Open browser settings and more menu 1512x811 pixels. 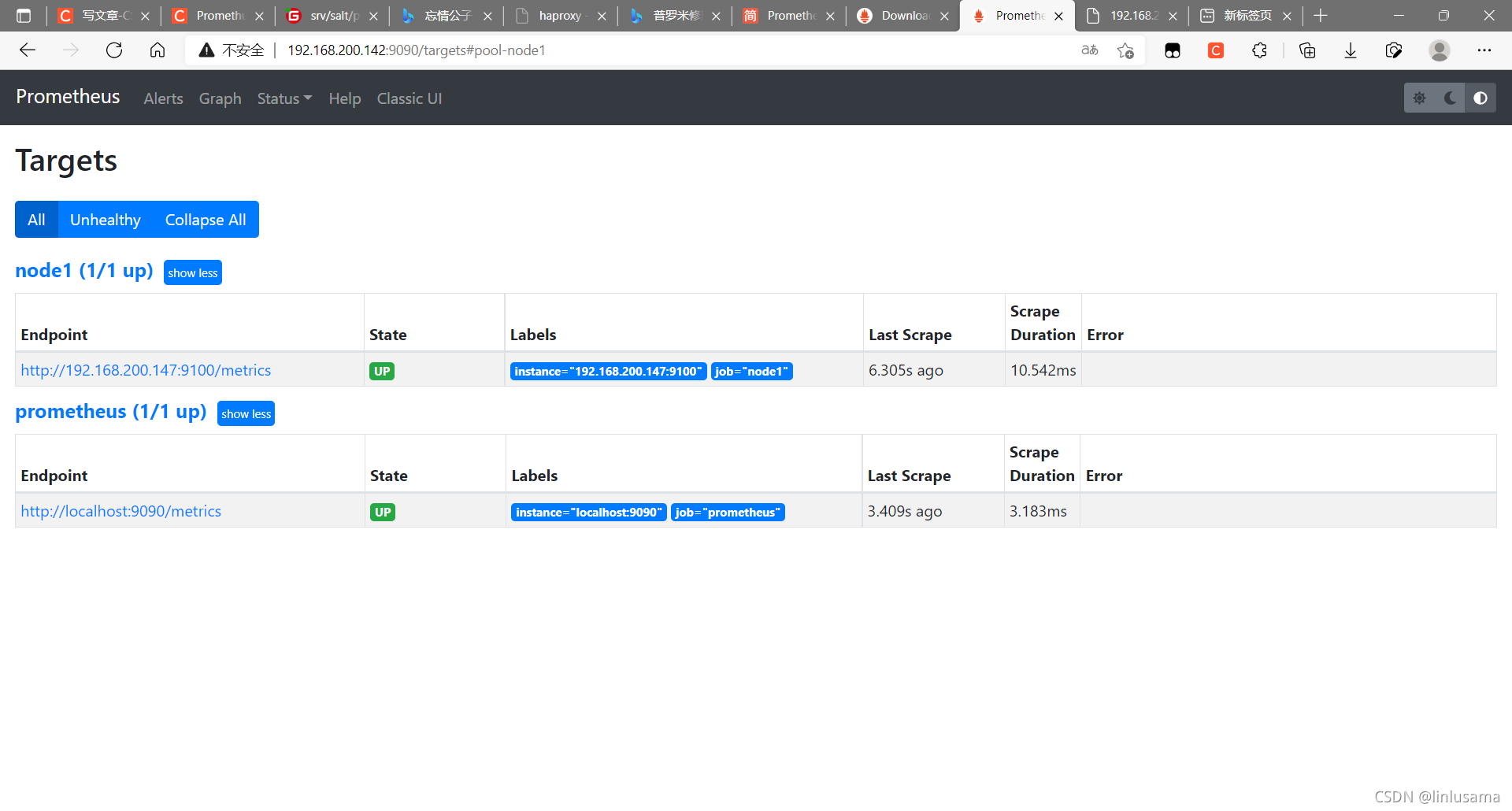pos(1484,50)
